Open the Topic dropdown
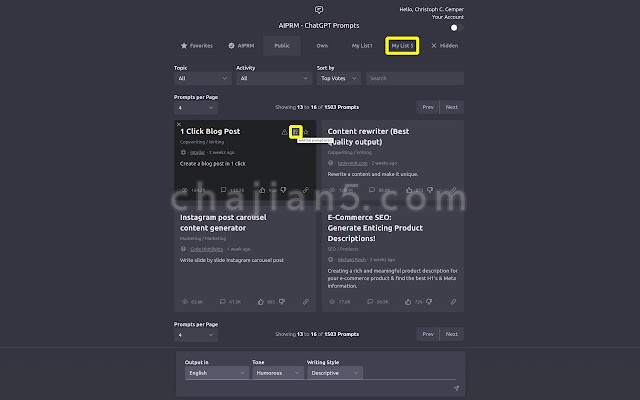Viewport: 640px width, 400px height. coord(202,78)
